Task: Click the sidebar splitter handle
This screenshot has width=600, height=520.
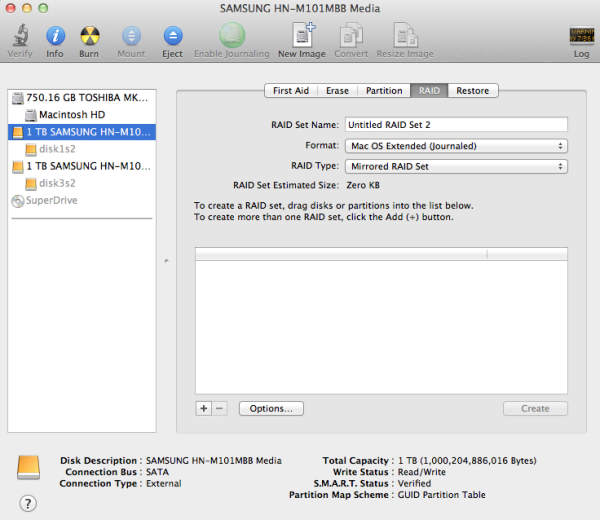Action: [166, 261]
